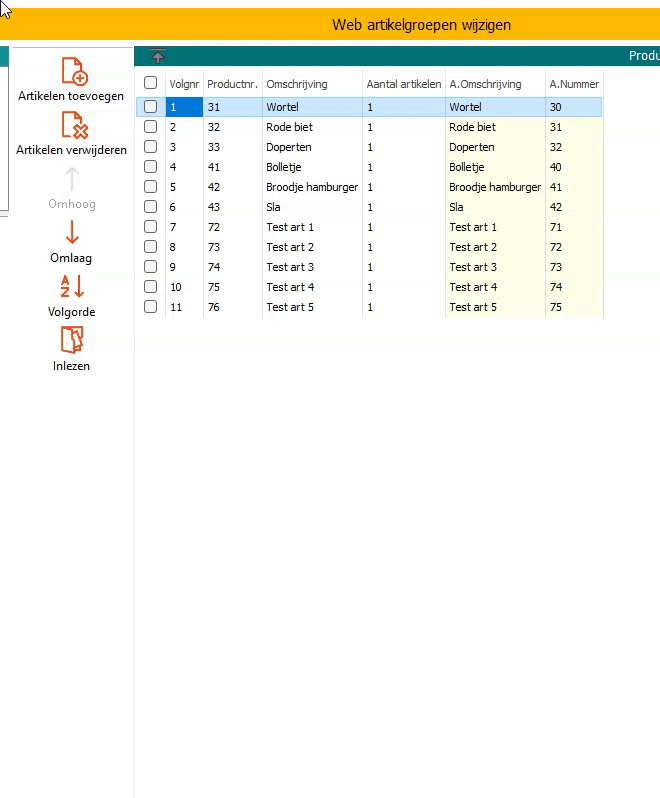This screenshot has height=798, width=660.
Task: Sort by Productnr. column header
Action: point(233,84)
